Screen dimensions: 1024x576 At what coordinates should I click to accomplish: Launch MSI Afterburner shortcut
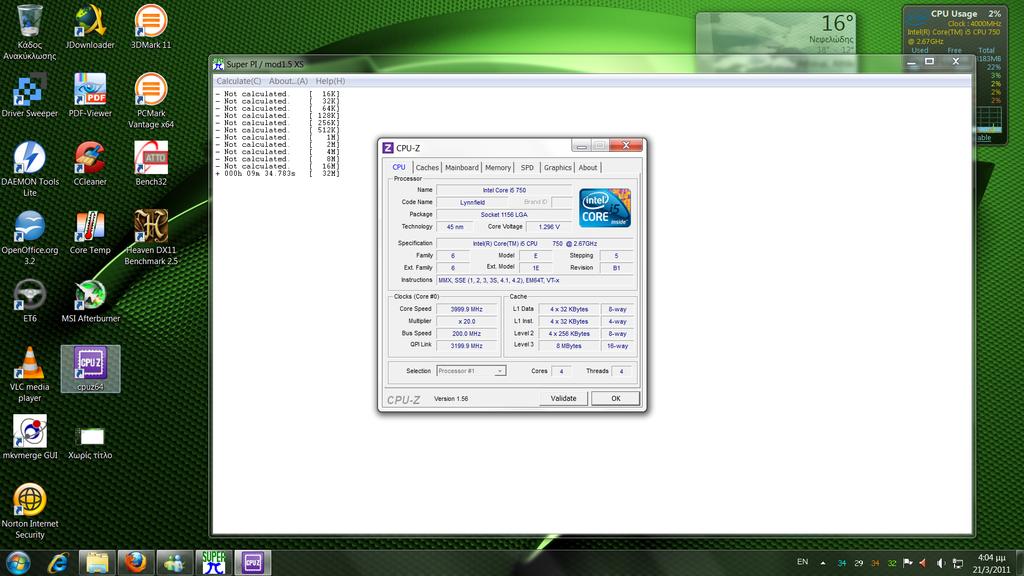(90, 300)
